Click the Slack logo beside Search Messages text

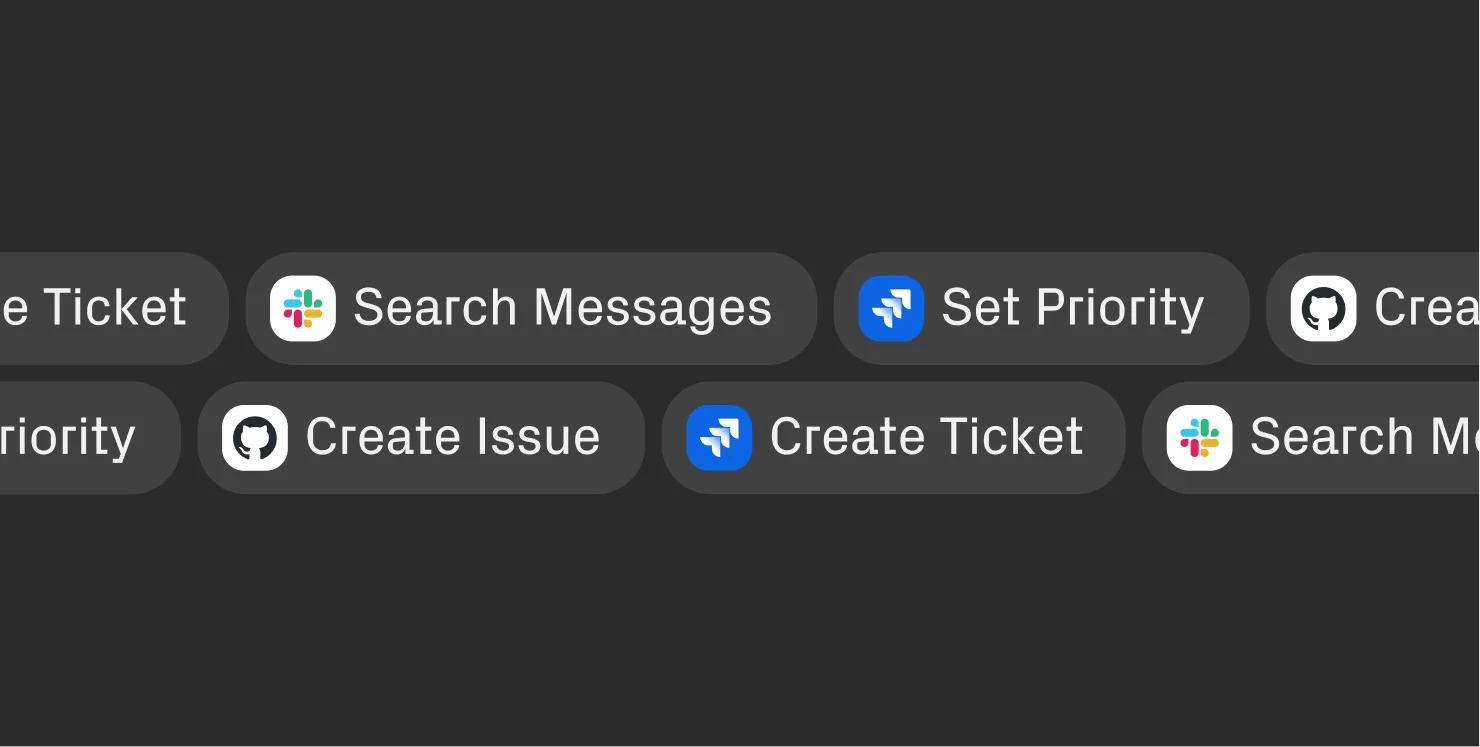click(x=303, y=308)
